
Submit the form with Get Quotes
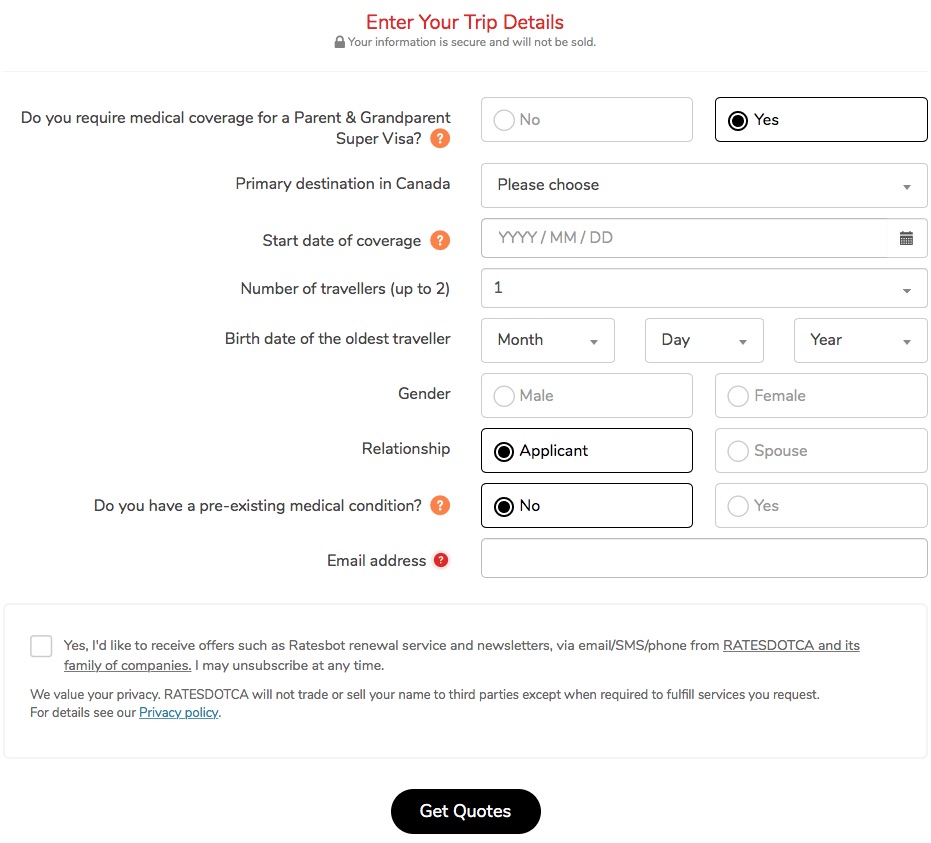[x=466, y=811]
